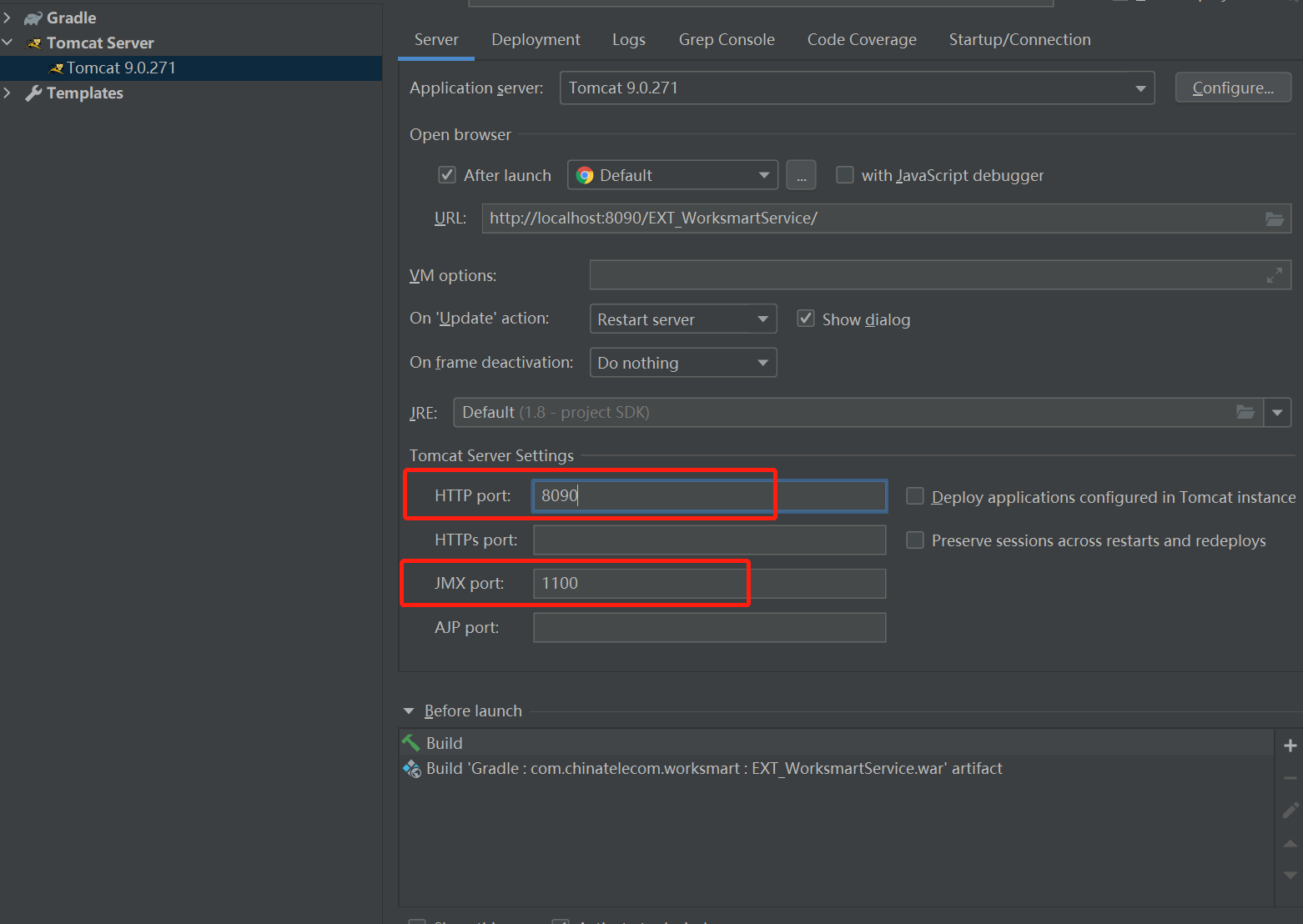Open the On frame deactivation dropdown
1303x924 pixels.
click(x=683, y=363)
